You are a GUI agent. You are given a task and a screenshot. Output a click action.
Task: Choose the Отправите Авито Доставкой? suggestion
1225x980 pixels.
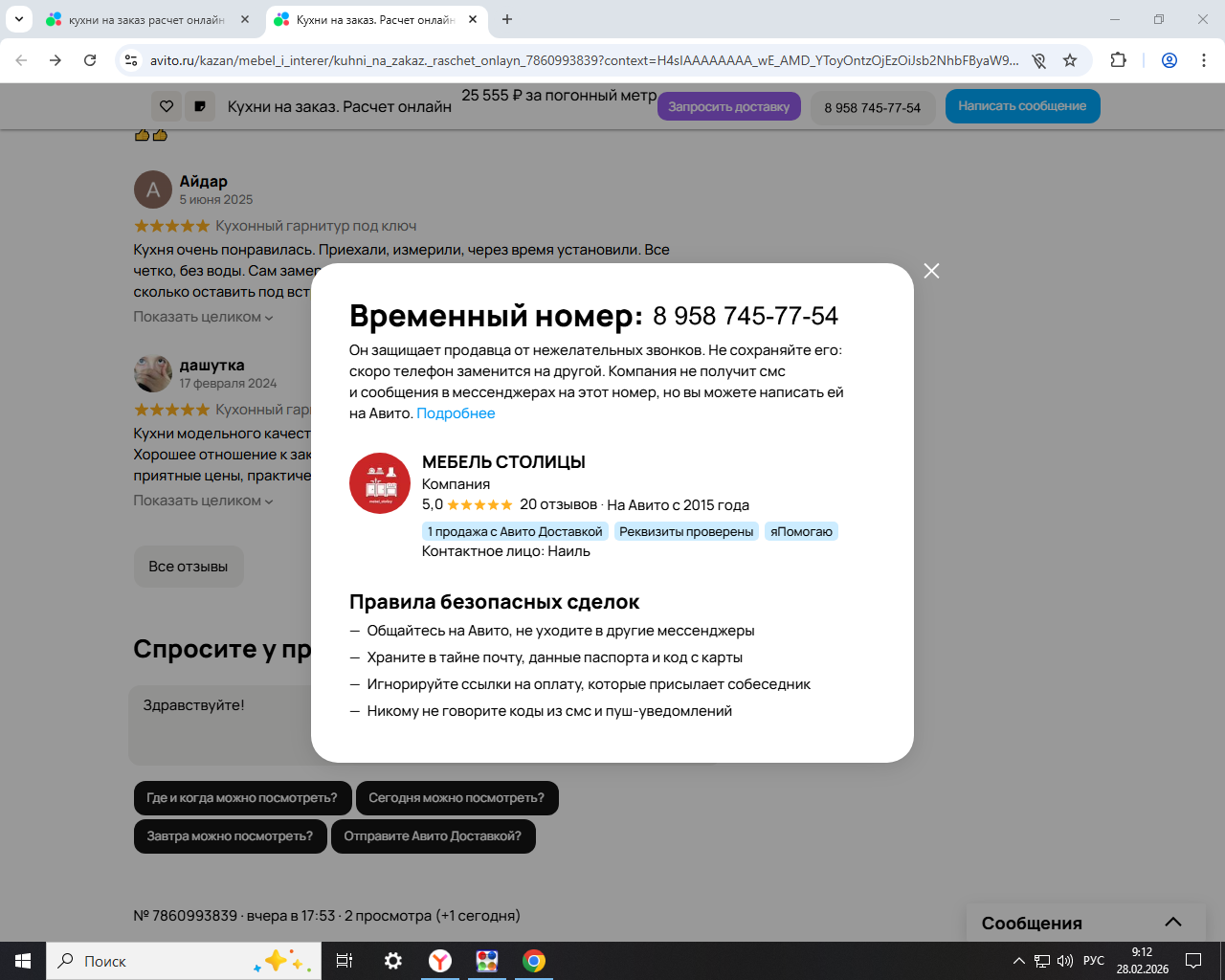pos(433,836)
